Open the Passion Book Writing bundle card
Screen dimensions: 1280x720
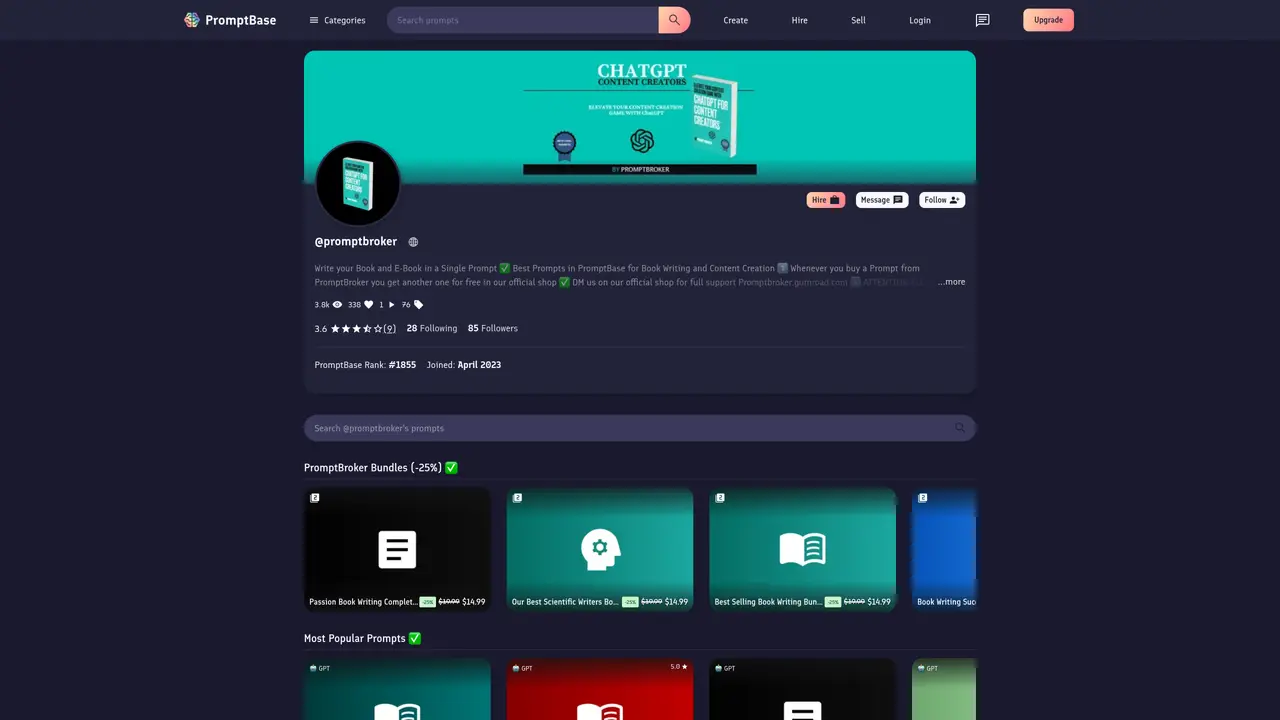[397, 549]
